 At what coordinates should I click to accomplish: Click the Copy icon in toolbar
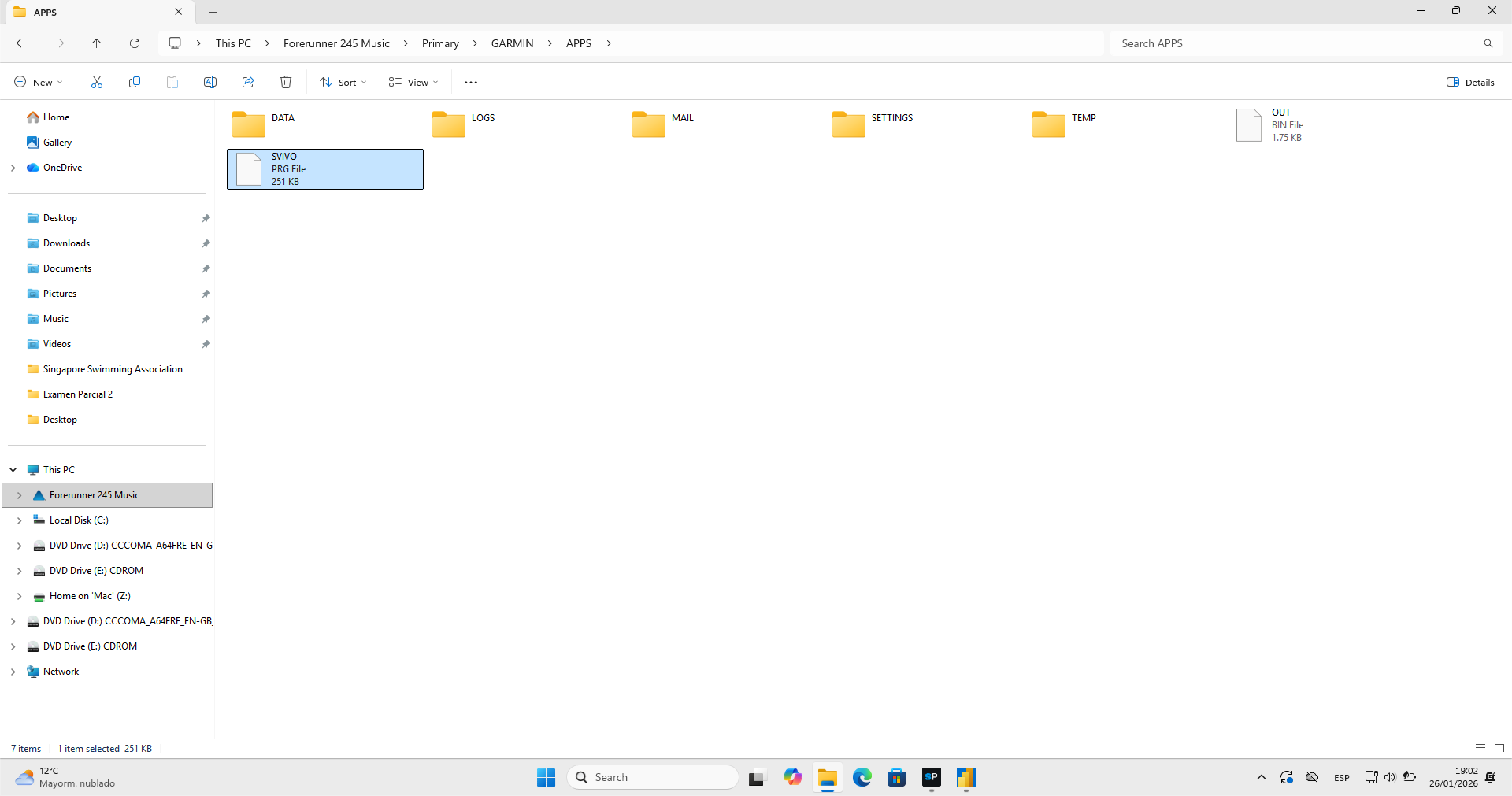(135, 82)
